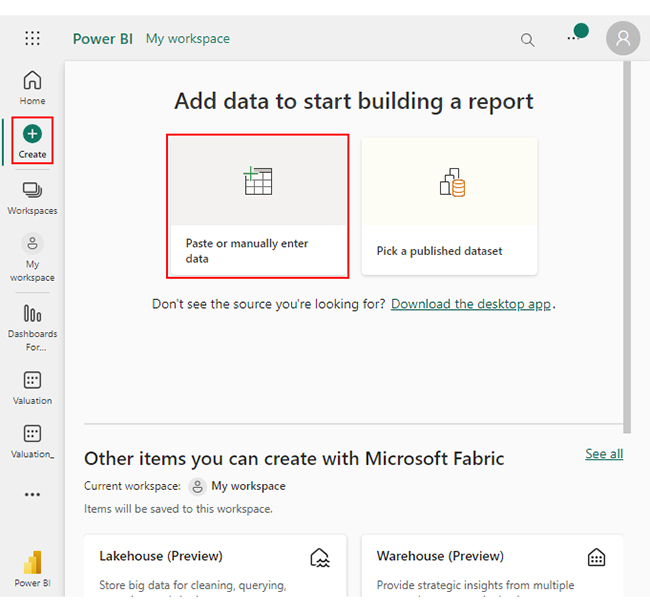
Task: Click the Power BI title link
Action: point(103,39)
